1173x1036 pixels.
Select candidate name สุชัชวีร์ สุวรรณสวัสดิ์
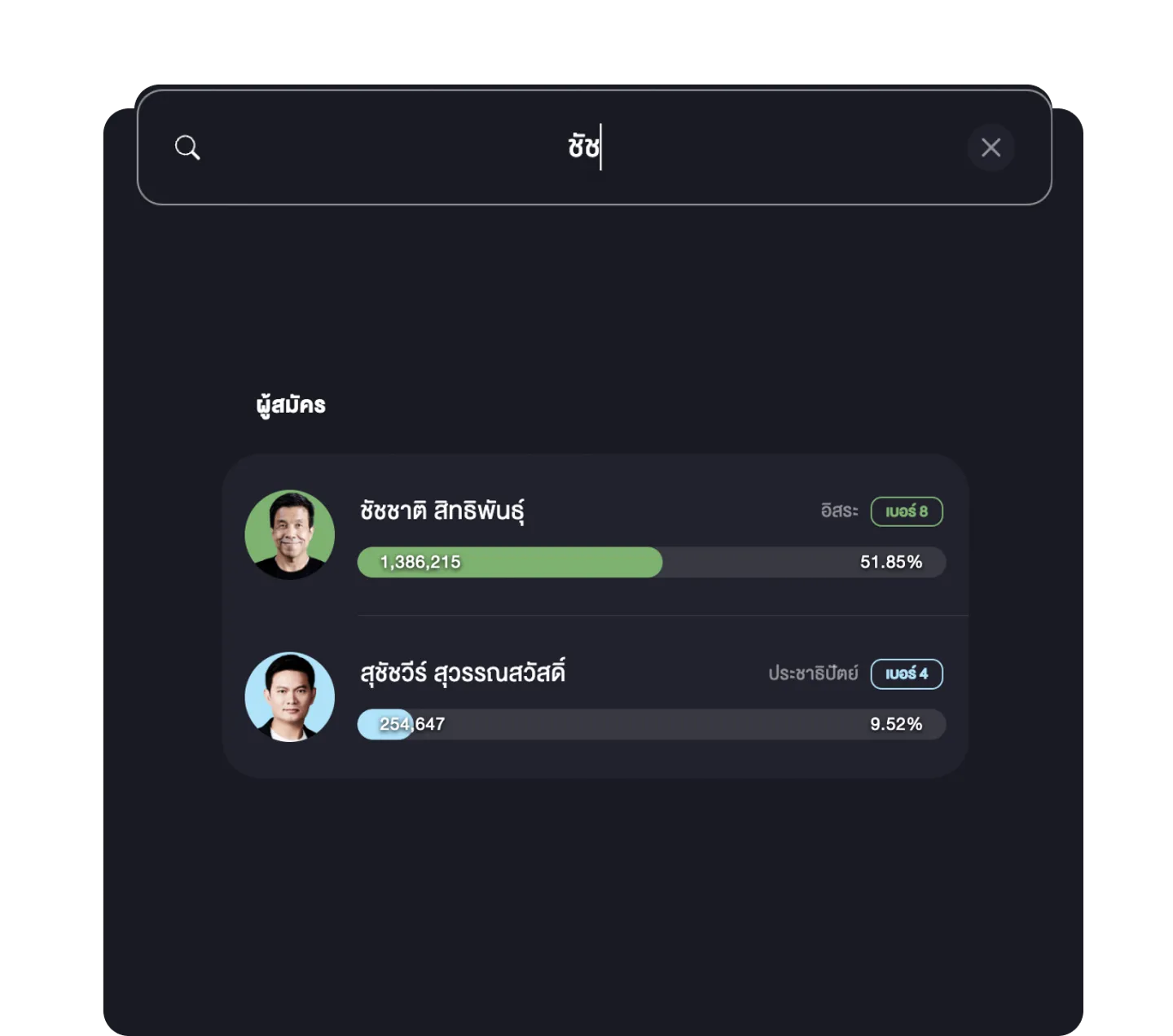pyautogui.click(x=463, y=673)
